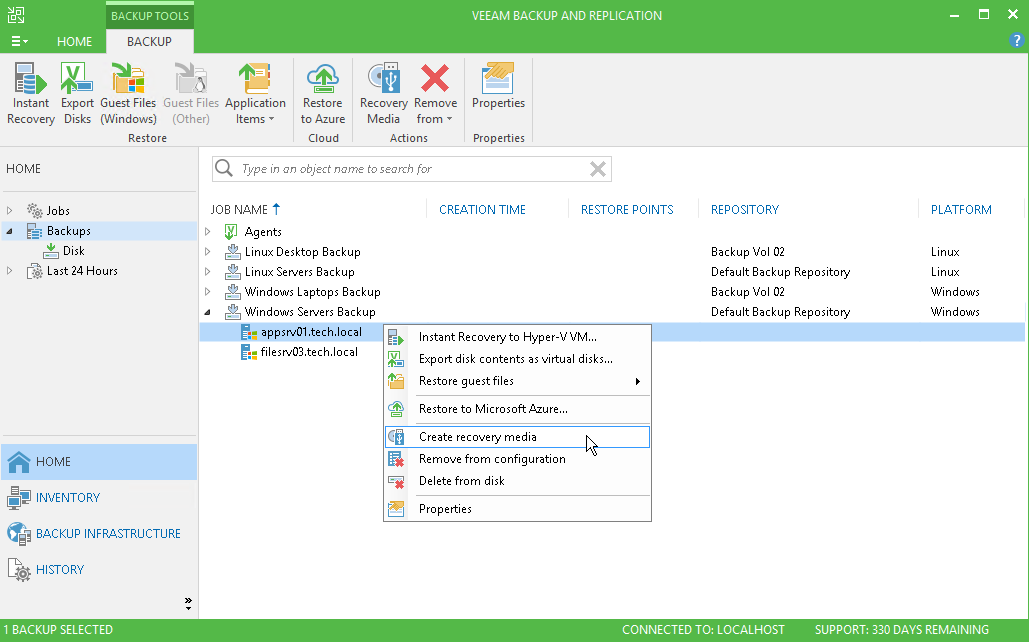Choose Restore to Microsoft Azure

(x=517, y=409)
